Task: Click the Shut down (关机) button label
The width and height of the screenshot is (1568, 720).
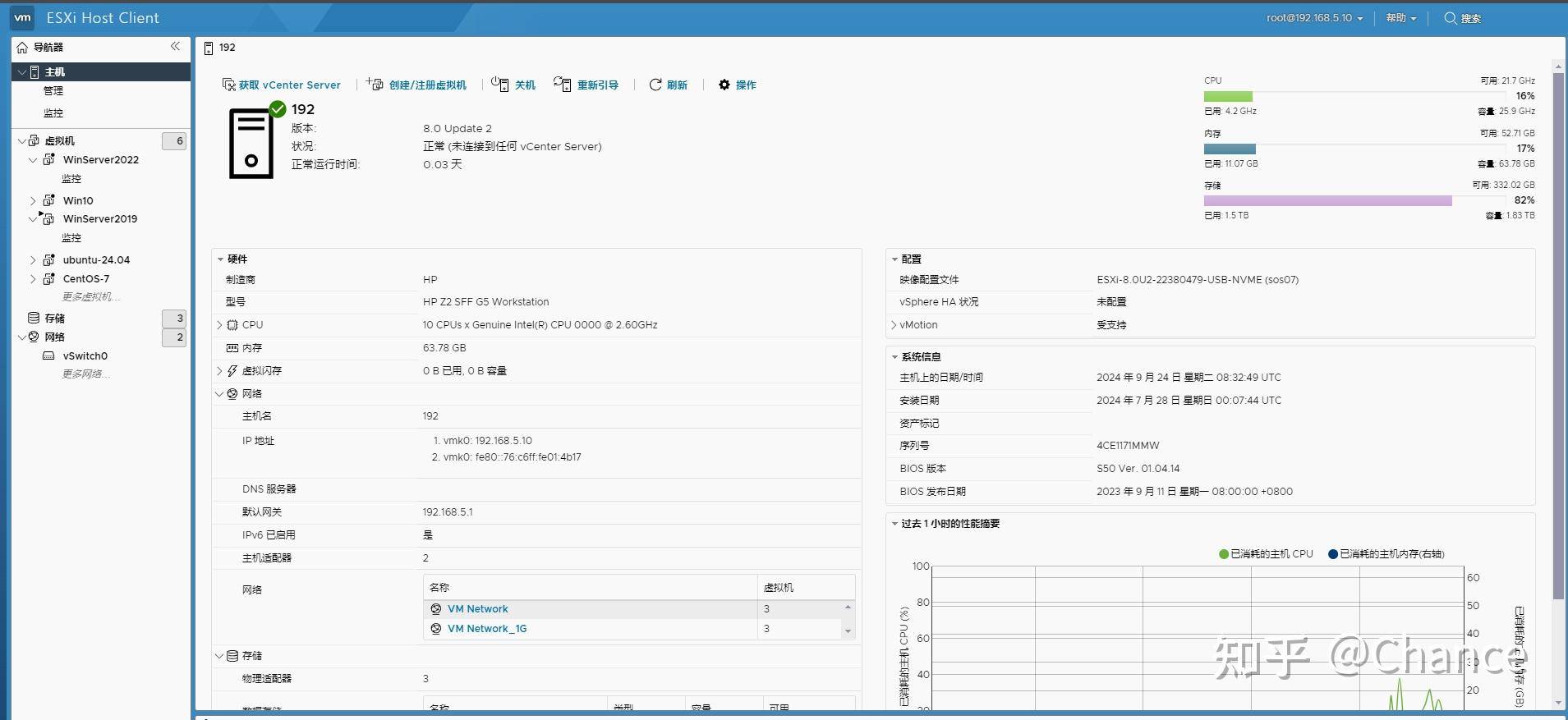Action: coord(525,85)
